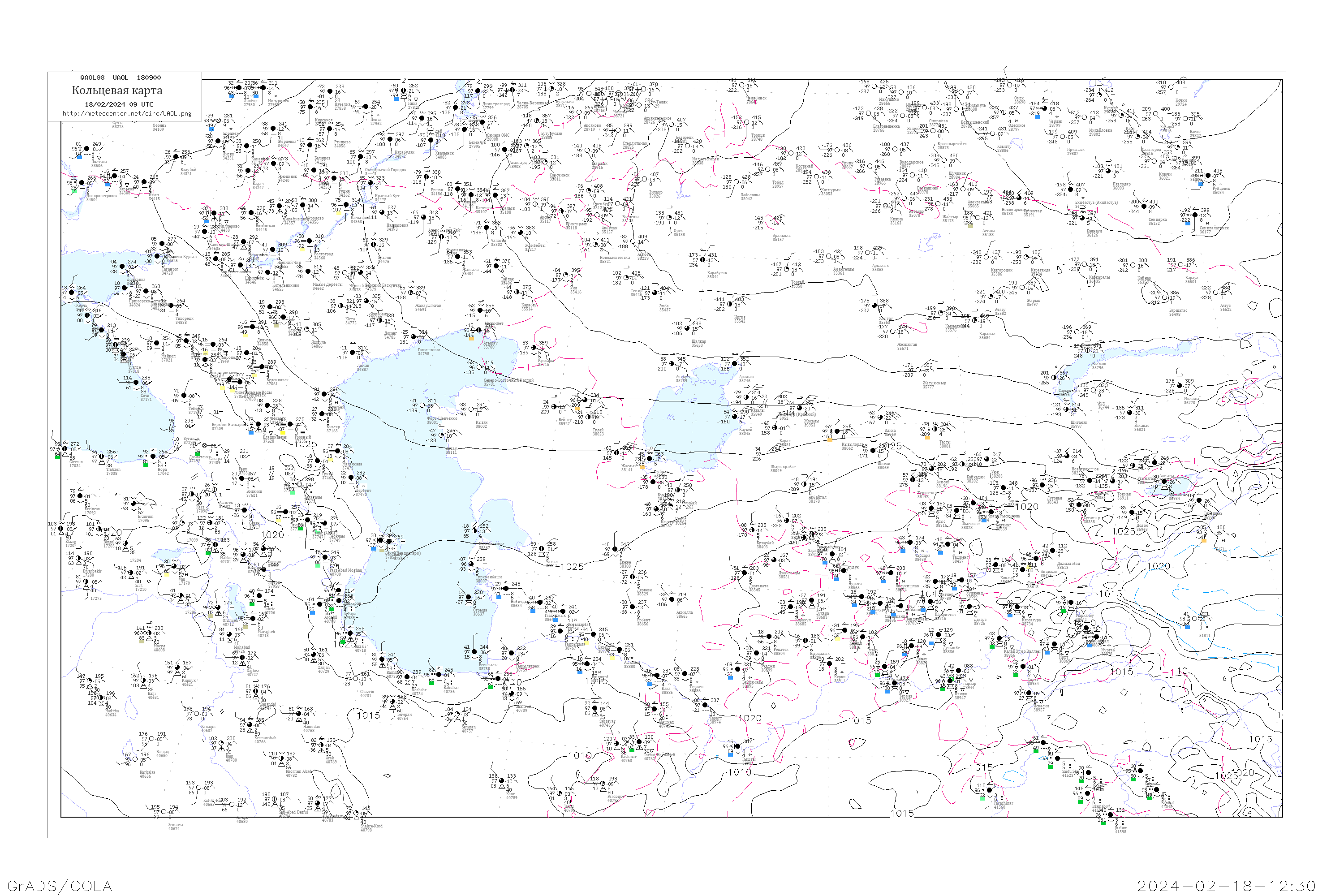Click the Алматы station circle marker
This screenshot has height=896, width=1344.
(1164, 482)
